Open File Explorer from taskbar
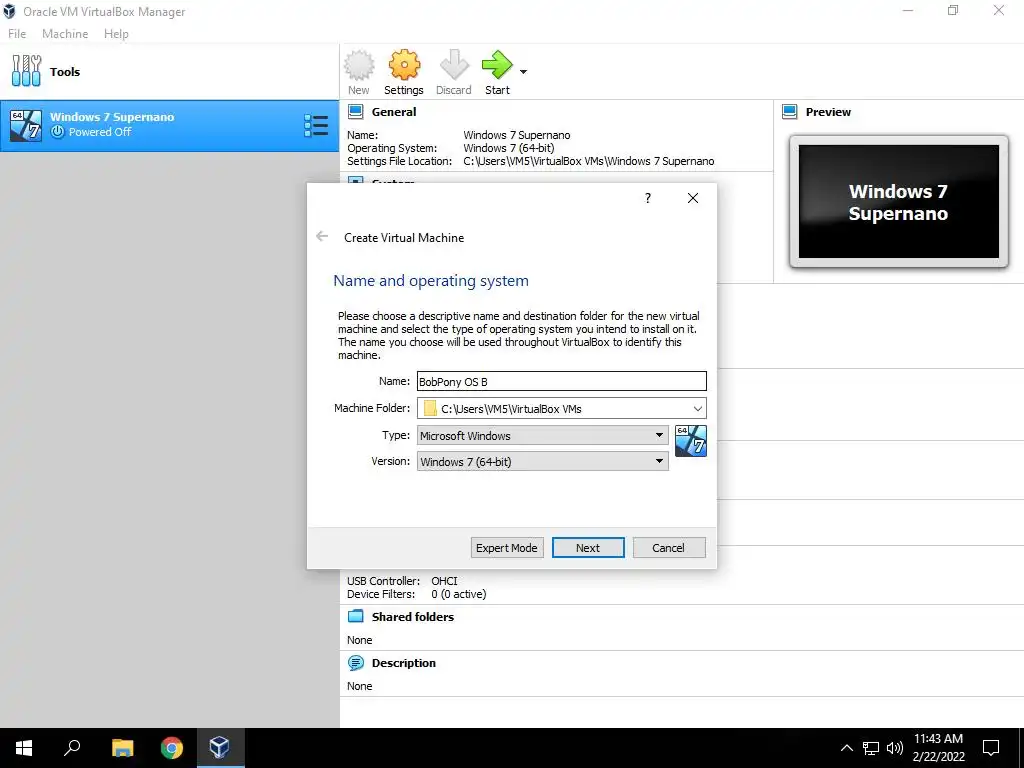The image size is (1024, 768). click(122, 748)
